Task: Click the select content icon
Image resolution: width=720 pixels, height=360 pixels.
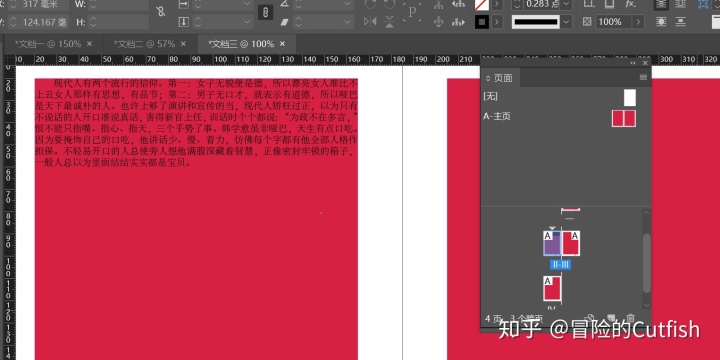Action: 439,22
